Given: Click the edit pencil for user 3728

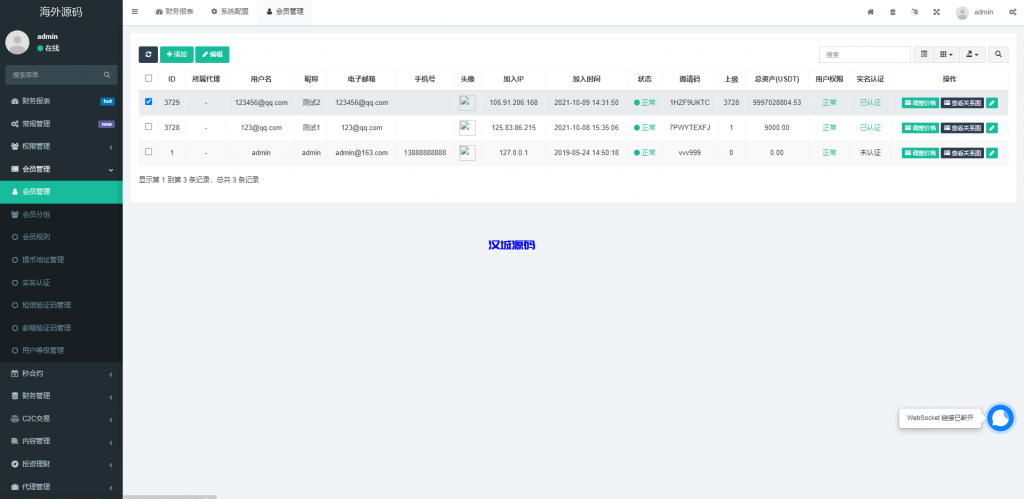Looking at the screenshot, I should pyautogui.click(x=991, y=127).
